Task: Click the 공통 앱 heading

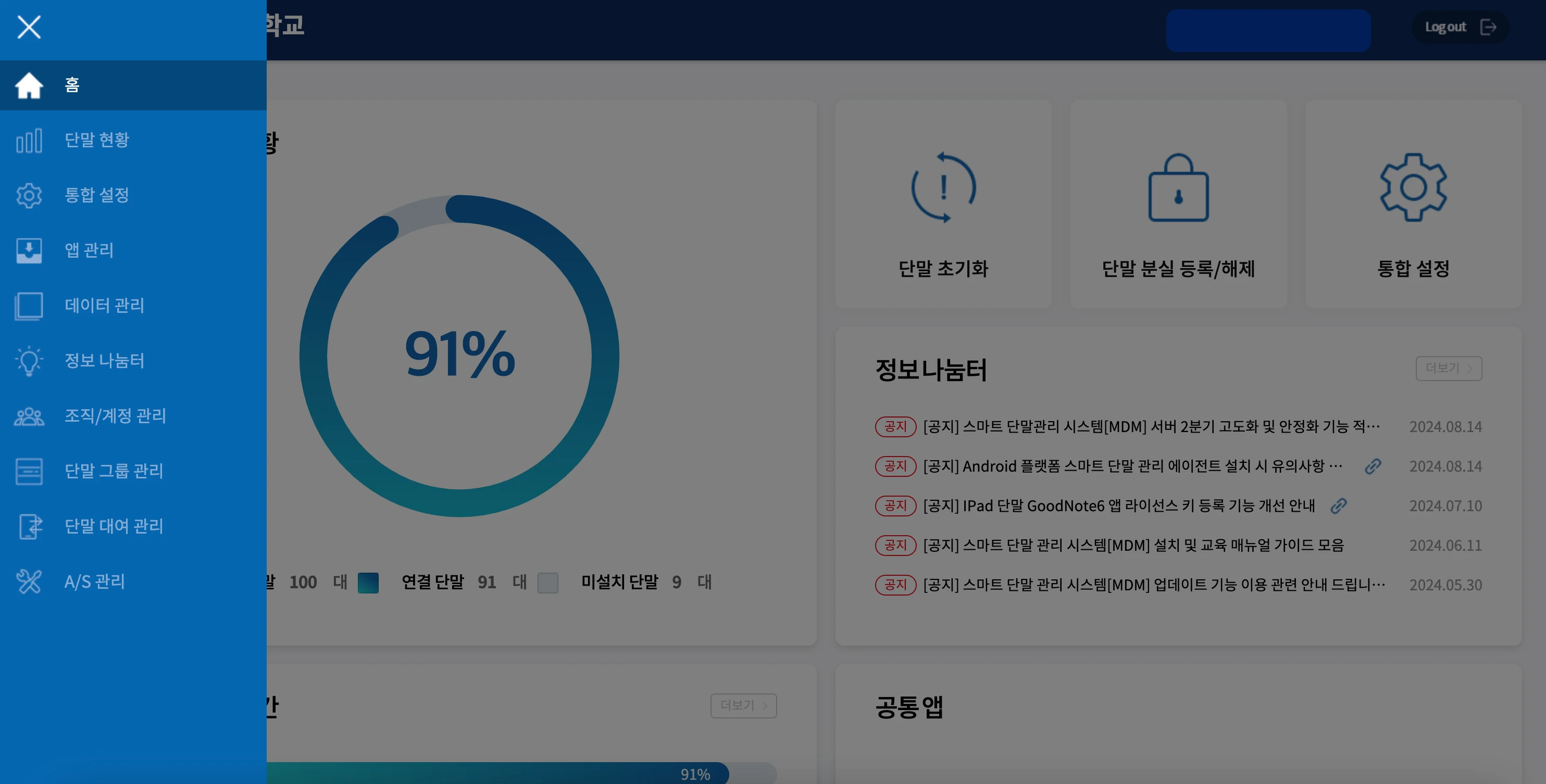Action: [x=909, y=706]
